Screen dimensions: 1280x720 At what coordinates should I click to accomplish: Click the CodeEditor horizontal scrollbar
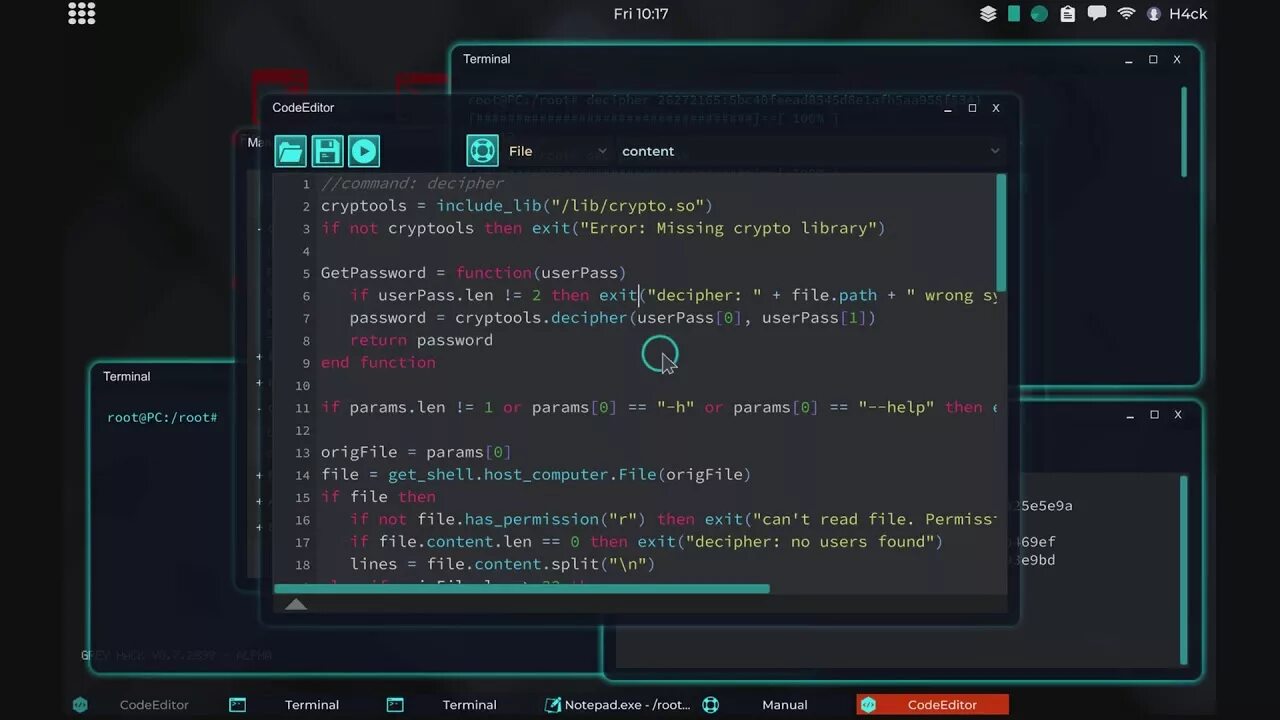pyautogui.click(x=522, y=589)
